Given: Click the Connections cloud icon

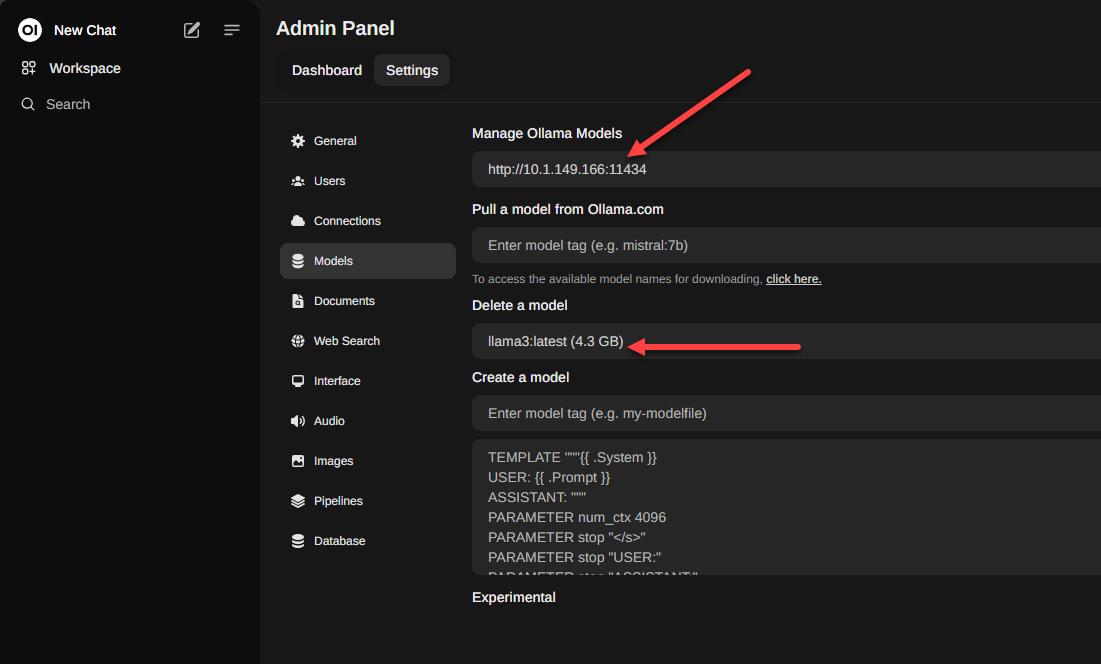Looking at the screenshot, I should pos(298,221).
